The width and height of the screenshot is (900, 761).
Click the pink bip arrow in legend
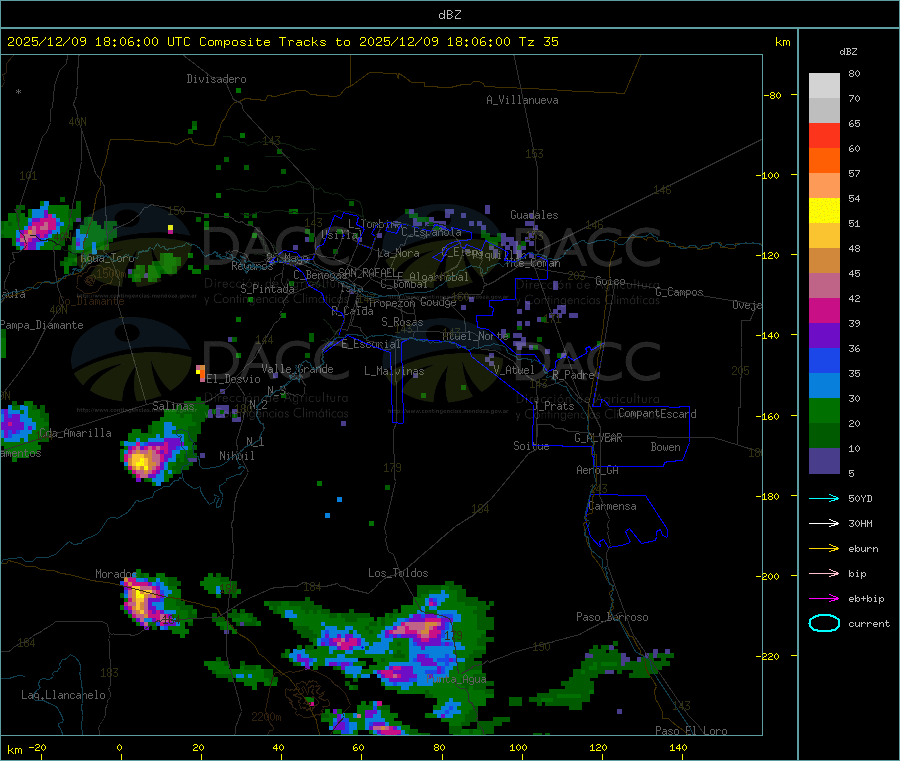(x=824, y=573)
